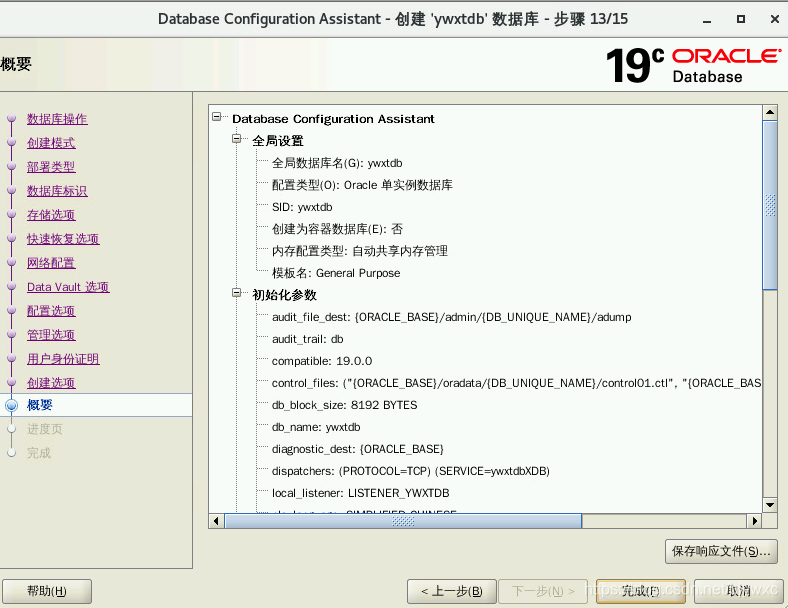Screen dimensions: 788x608
Task: Click the vertical scrollbar up arrow
Action: pyautogui.click(x=770, y=112)
